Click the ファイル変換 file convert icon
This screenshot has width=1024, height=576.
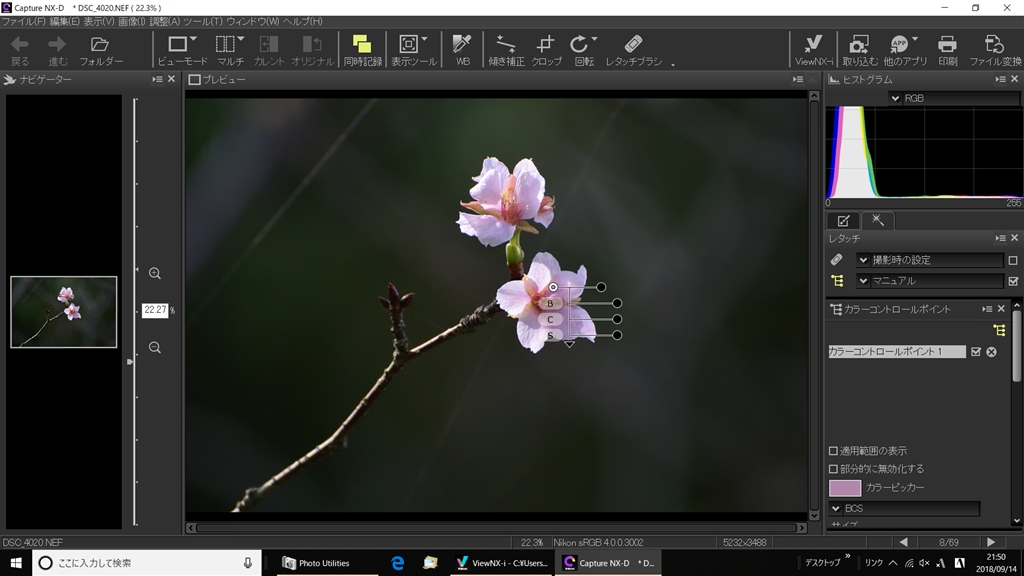click(x=994, y=50)
